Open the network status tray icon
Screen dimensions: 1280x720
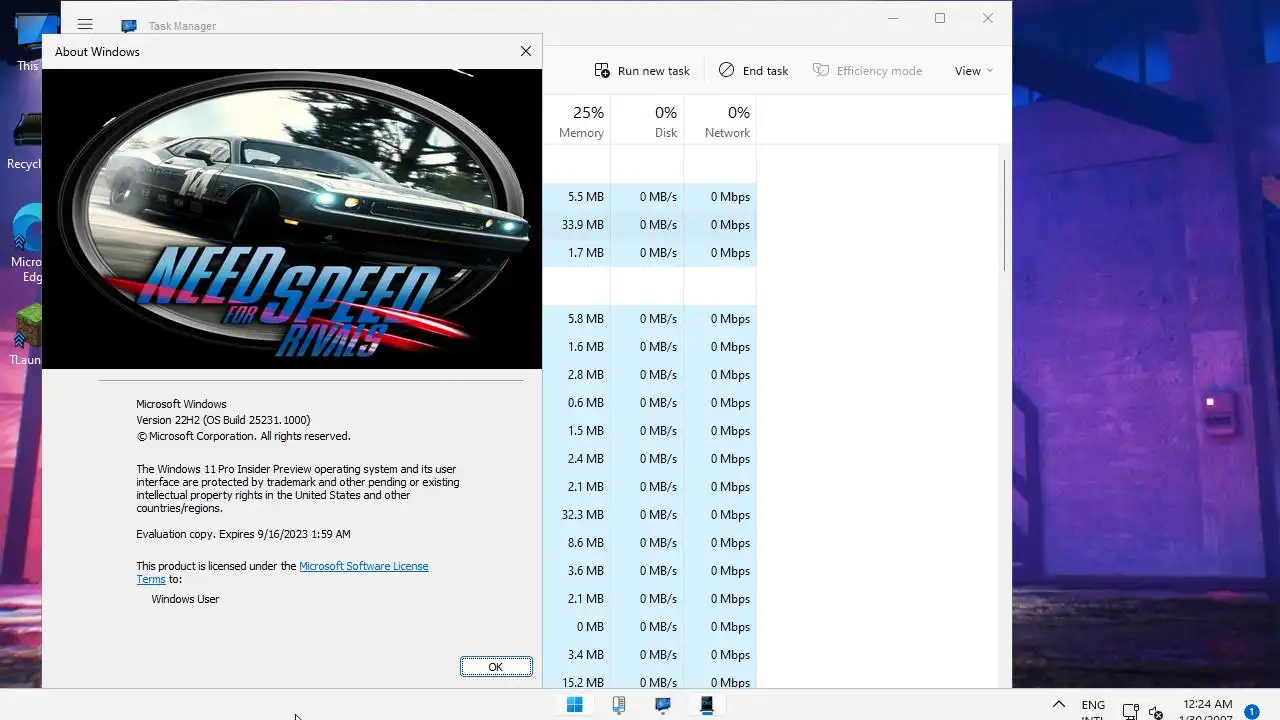(x=1131, y=712)
